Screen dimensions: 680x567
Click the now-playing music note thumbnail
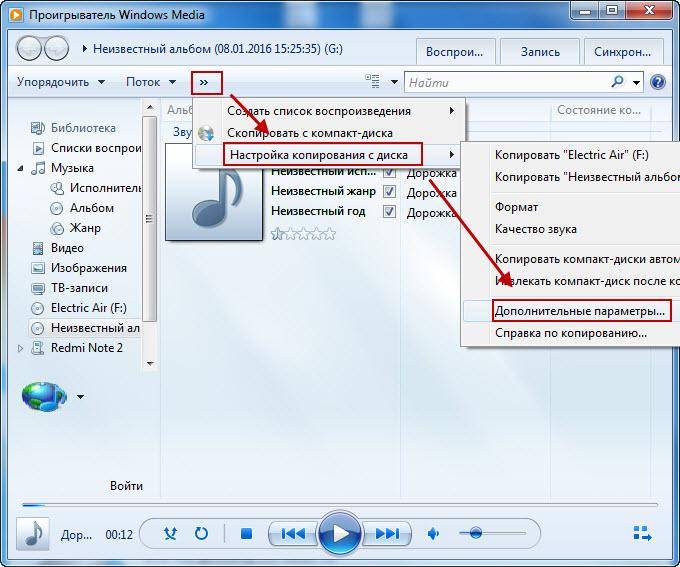click(x=33, y=534)
